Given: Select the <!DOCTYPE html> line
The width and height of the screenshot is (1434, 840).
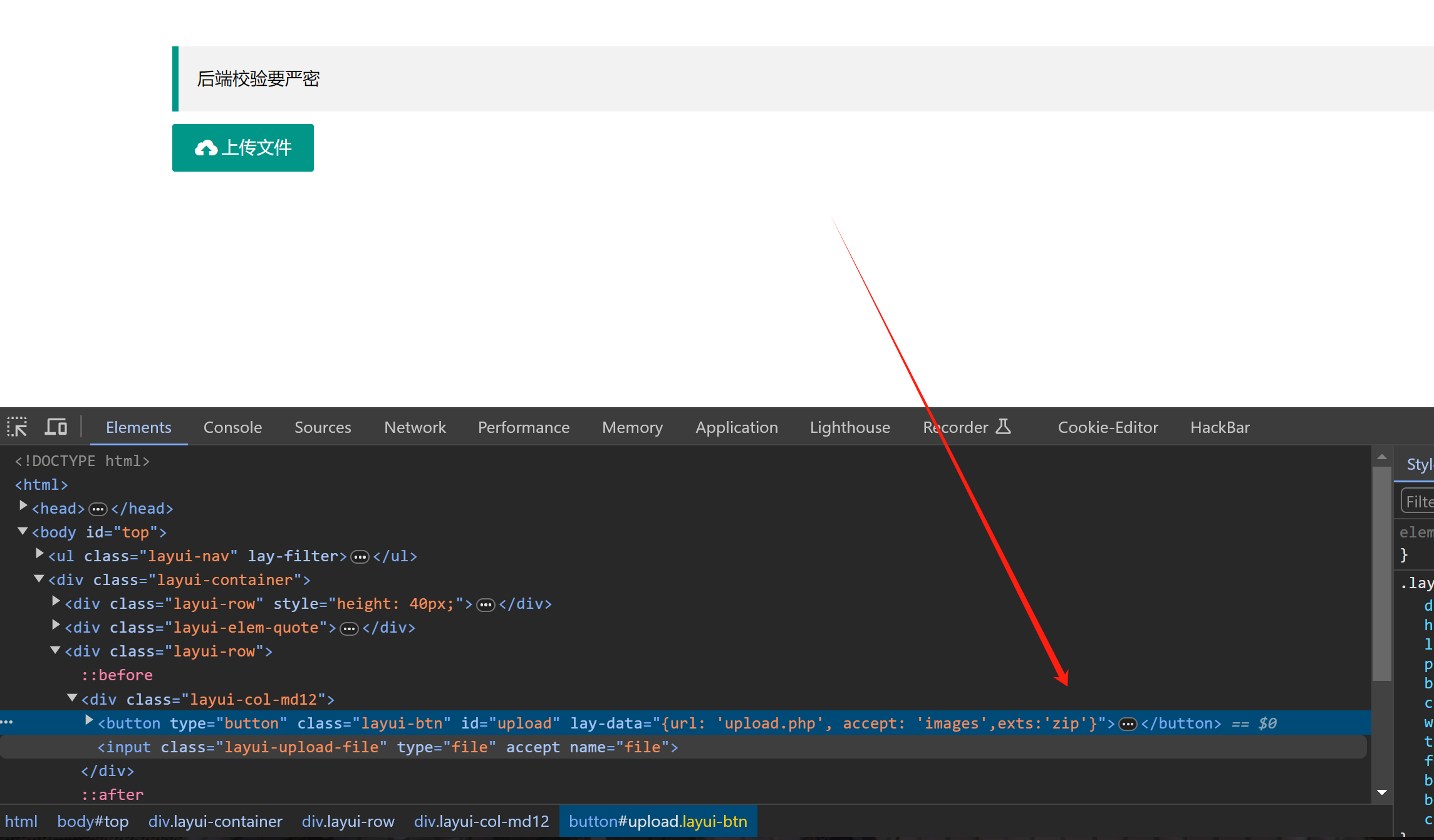Looking at the screenshot, I should coord(82,461).
